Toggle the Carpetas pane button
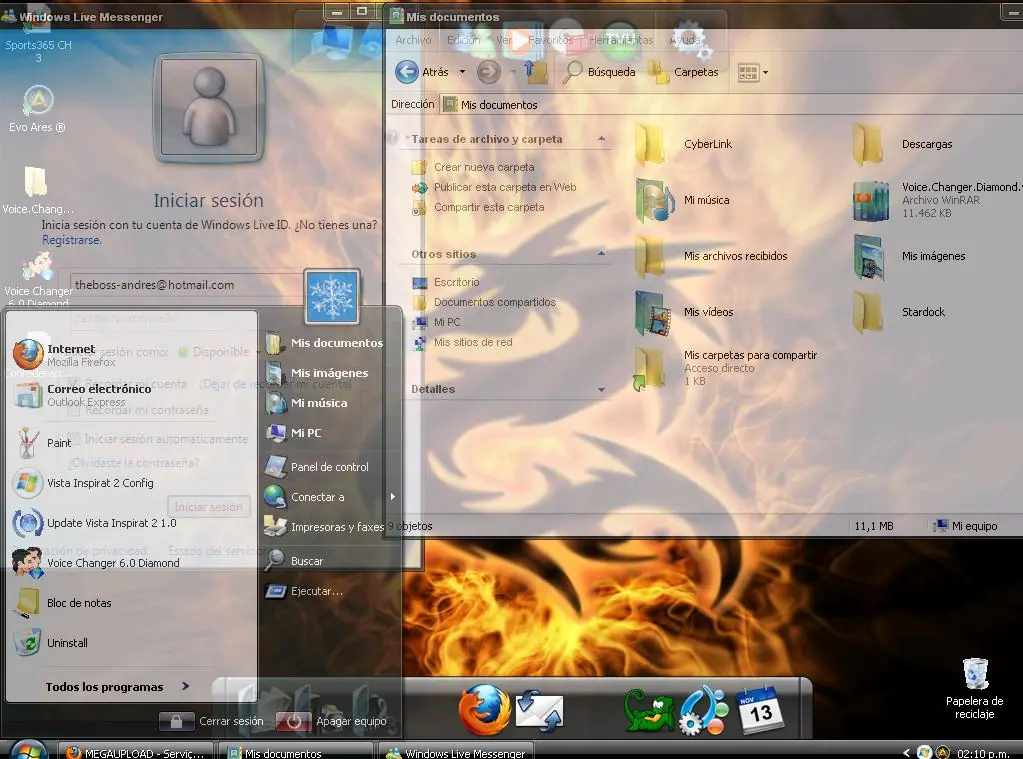 (x=684, y=72)
